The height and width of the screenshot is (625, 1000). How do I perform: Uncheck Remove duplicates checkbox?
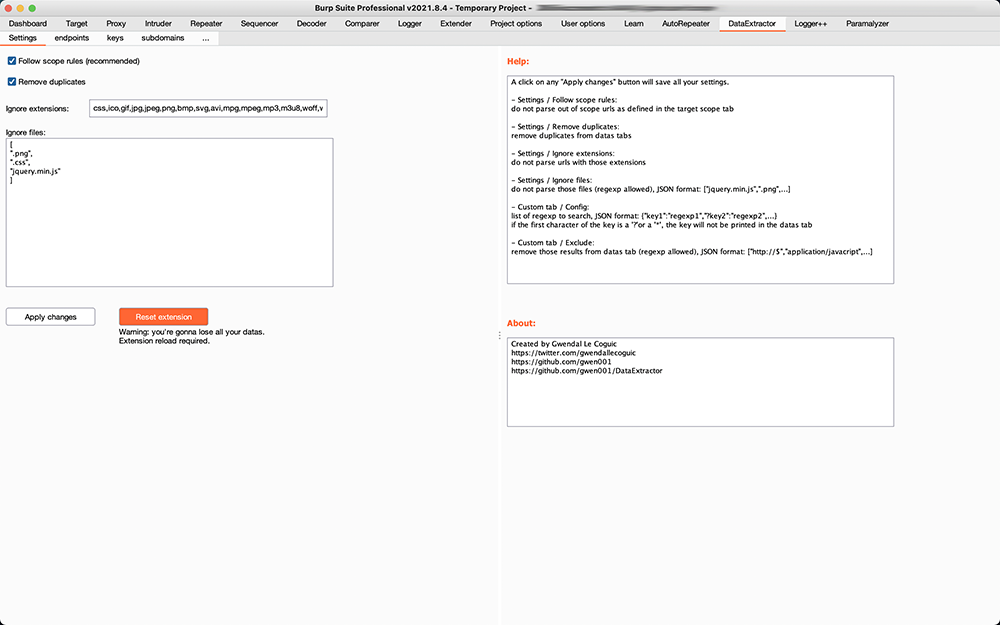click(11, 82)
